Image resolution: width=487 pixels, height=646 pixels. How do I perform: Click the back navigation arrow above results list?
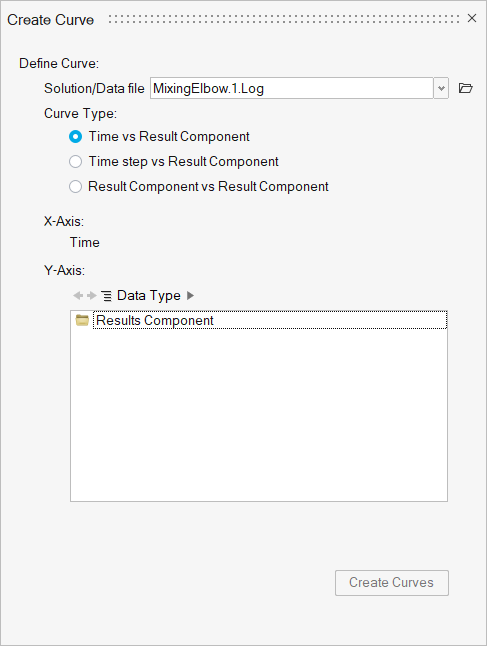78,295
